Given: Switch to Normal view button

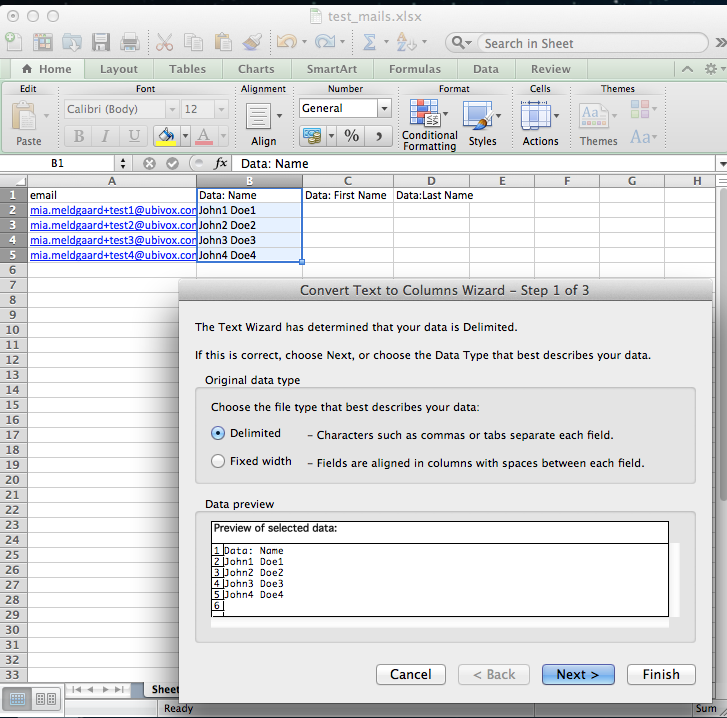Looking at the screenshot, I should click(17, 699).
